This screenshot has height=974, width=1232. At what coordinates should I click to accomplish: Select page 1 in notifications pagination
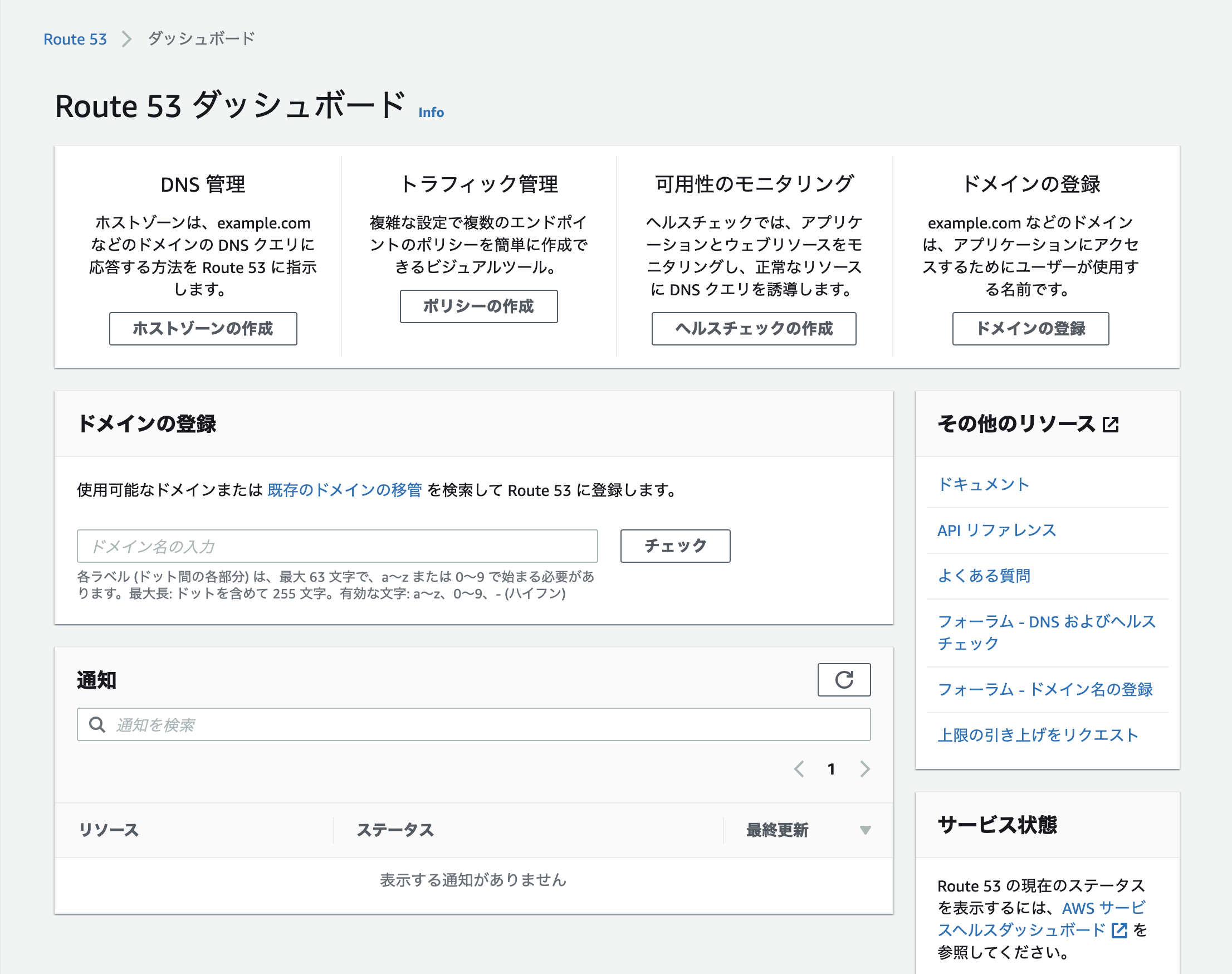tap(832, 770)
